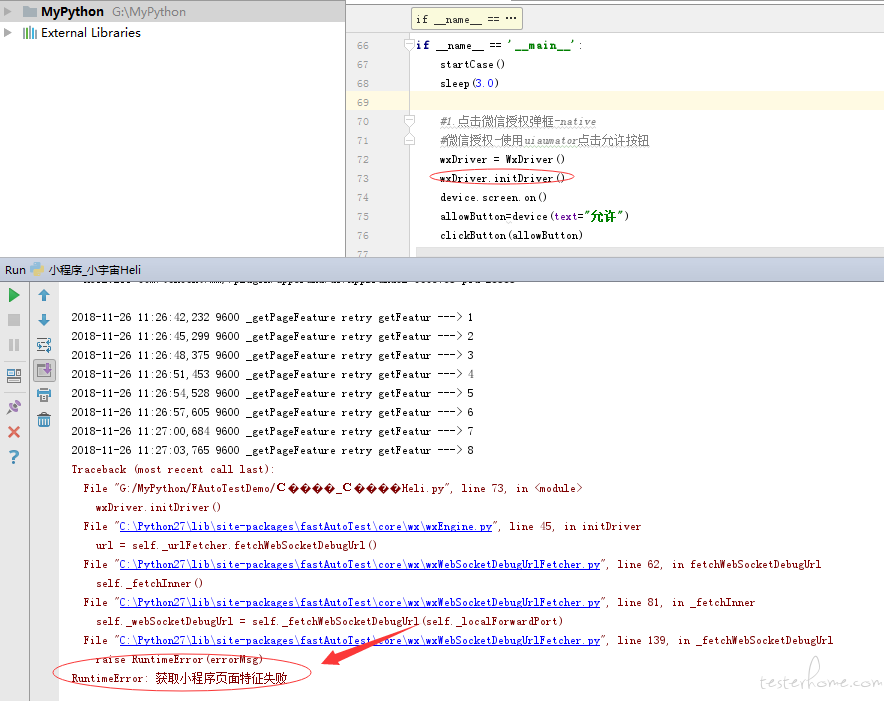This screenshot has width=884, height=701.
Task: Close the run session with the red X
Action: [14, 432]
